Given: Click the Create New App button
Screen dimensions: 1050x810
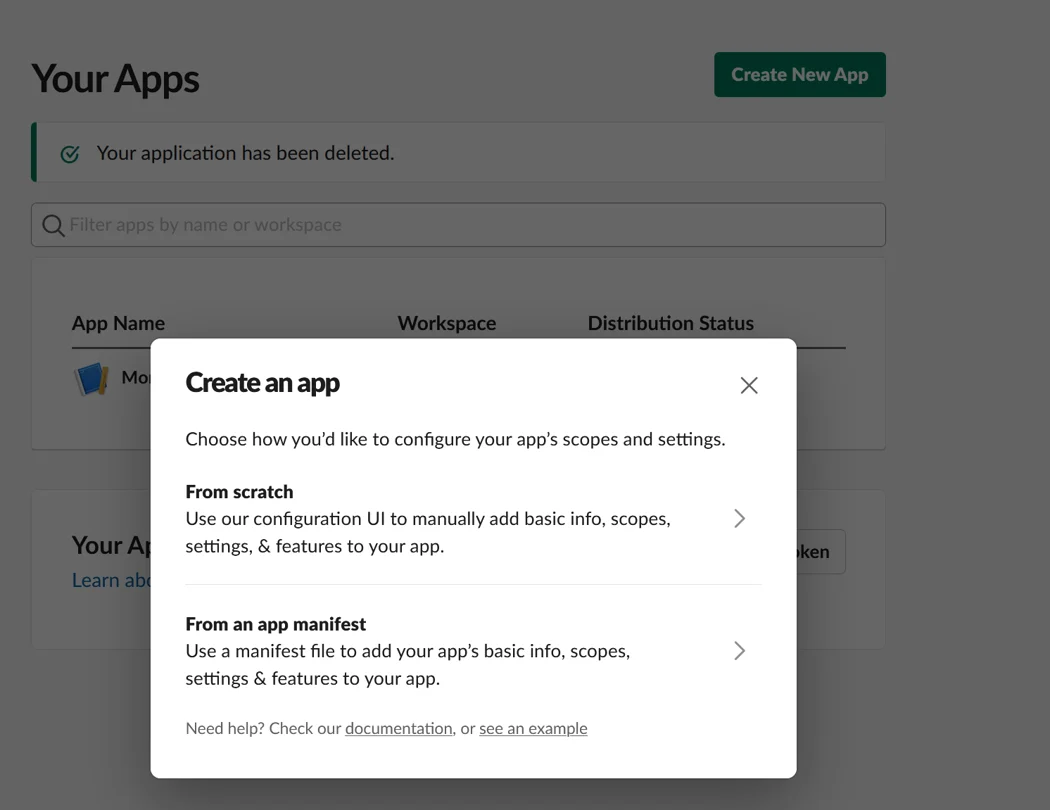Looking at the screenshot, I should (799, 74).
